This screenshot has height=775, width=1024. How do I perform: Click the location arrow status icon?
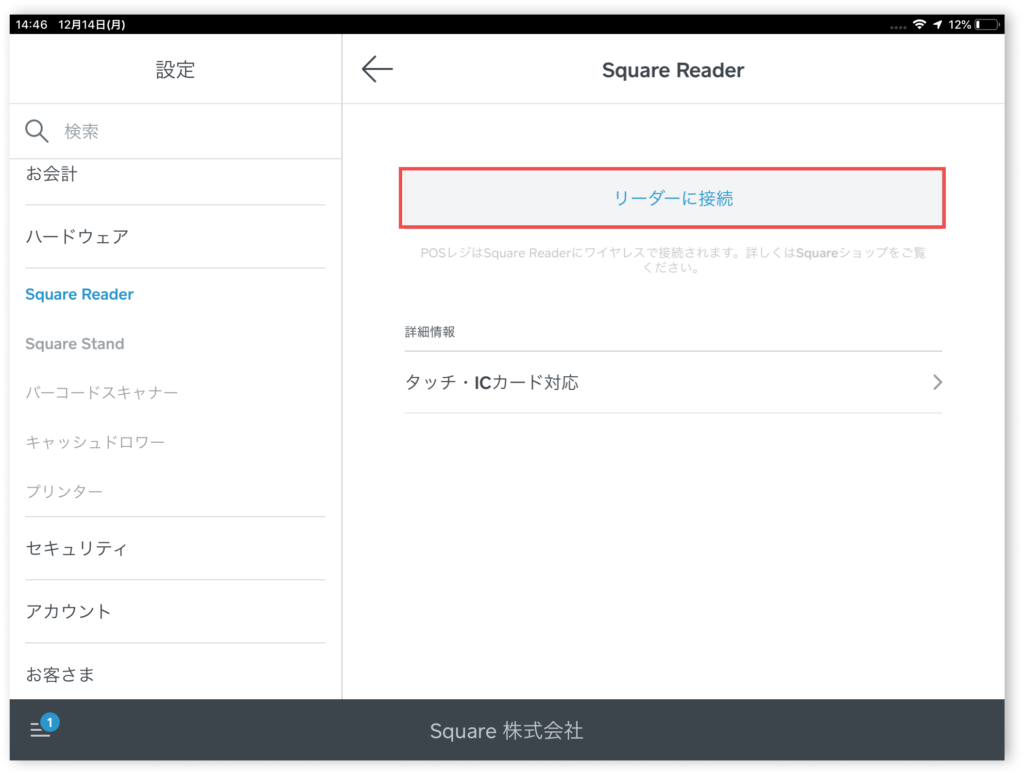click(x=938, y=24)
